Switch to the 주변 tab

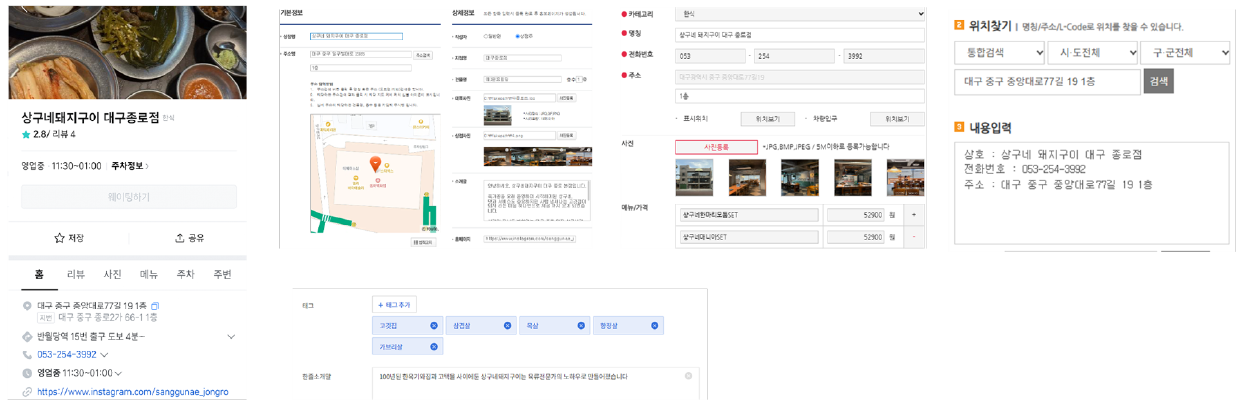(222, 275)
